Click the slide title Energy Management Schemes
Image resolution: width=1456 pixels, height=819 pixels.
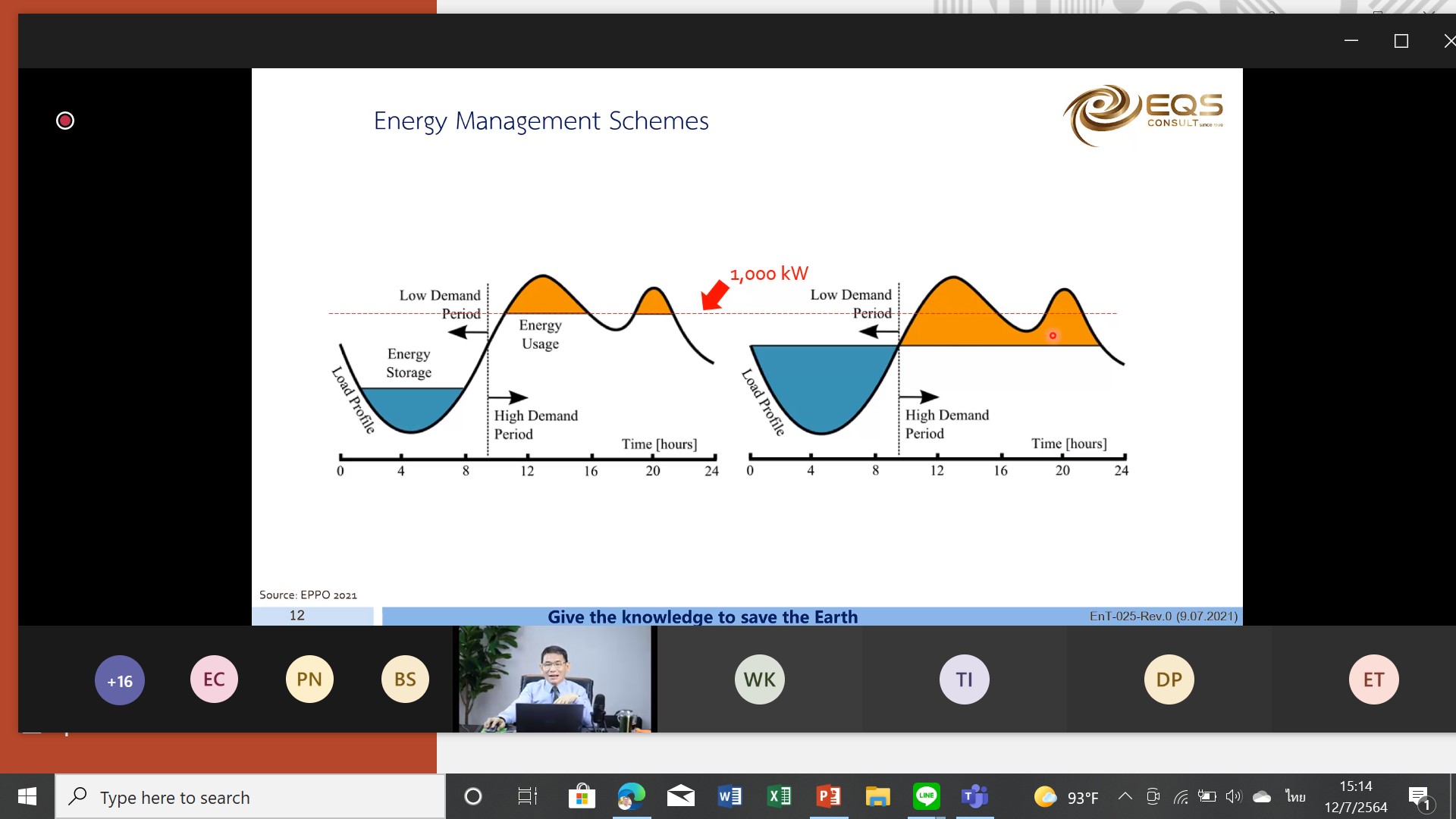coord(541,121)
